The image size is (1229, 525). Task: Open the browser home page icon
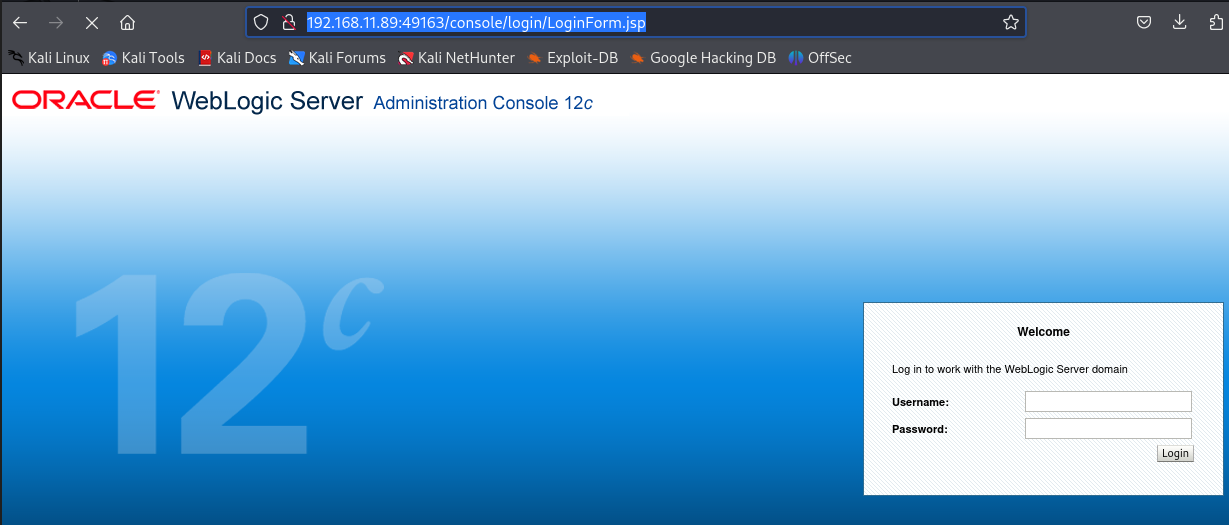tap(127, 22)
